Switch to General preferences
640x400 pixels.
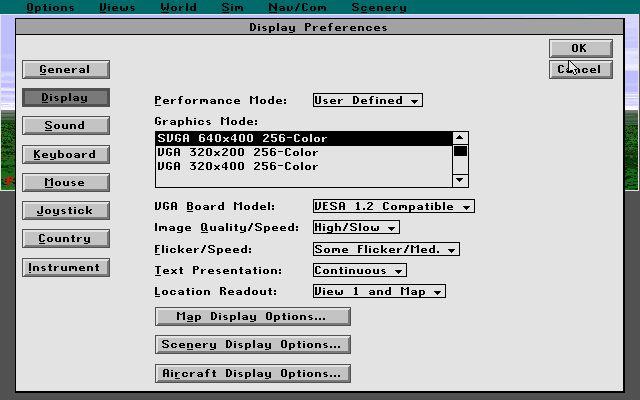click(x=66, y=69)
